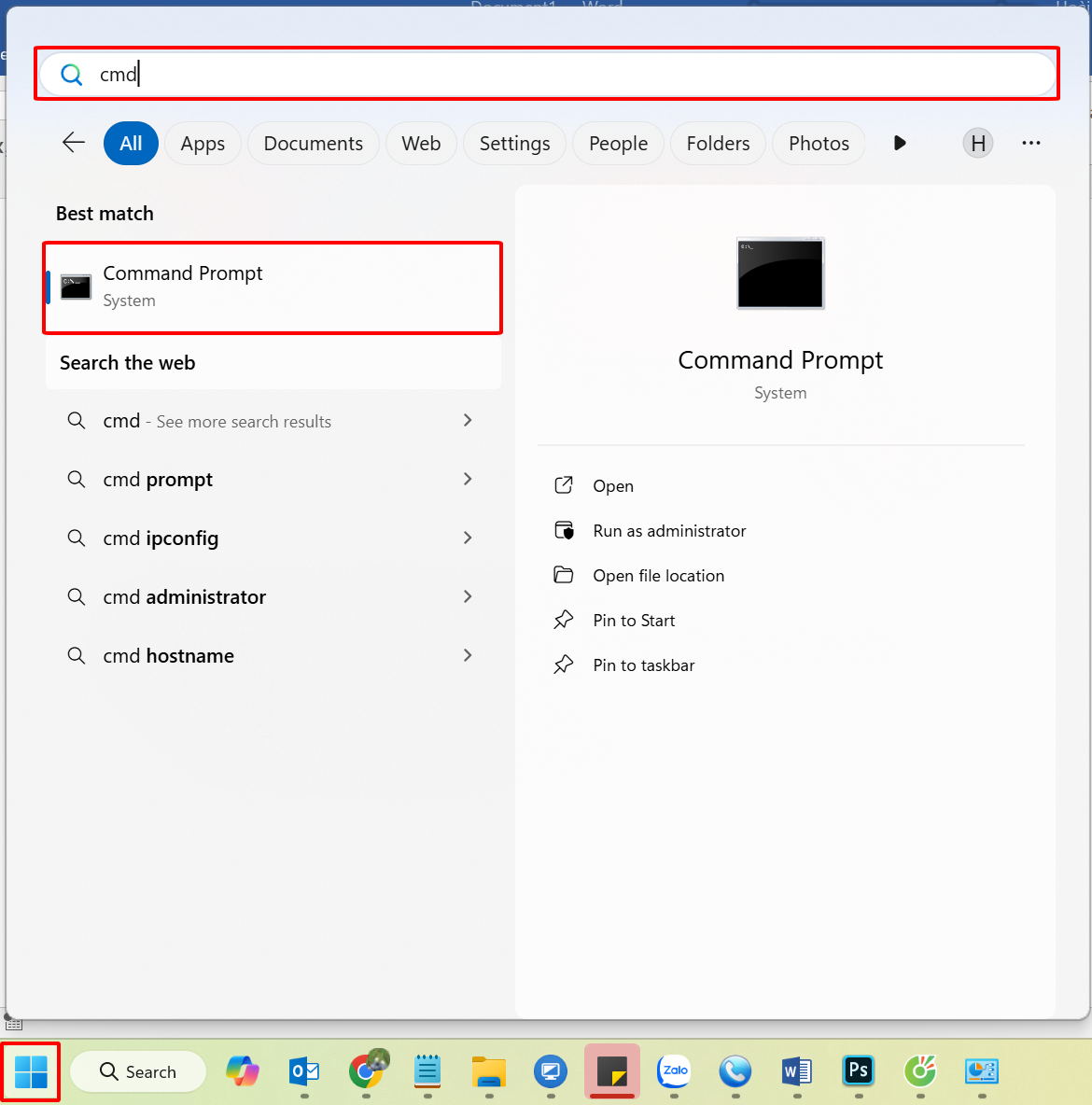Switch to Word via taskbar icon
The height and width of the screenshot is (1105, 1092).
click(796, 1070)
